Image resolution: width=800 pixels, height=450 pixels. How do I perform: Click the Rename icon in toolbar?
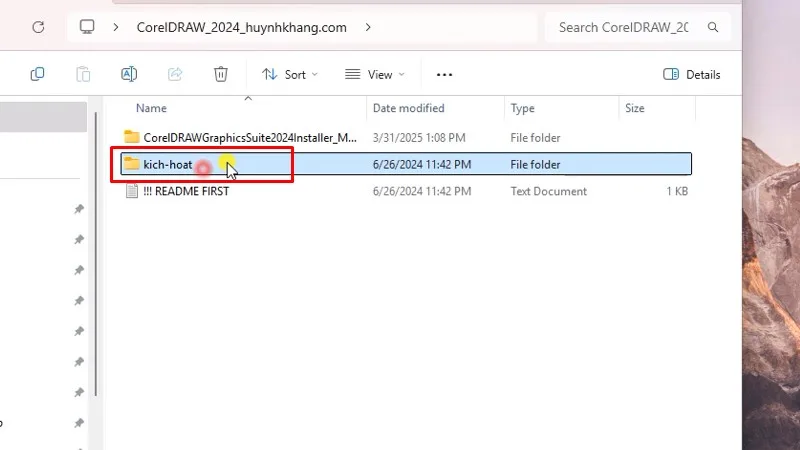pyautogui.click(x=129, y=74)
